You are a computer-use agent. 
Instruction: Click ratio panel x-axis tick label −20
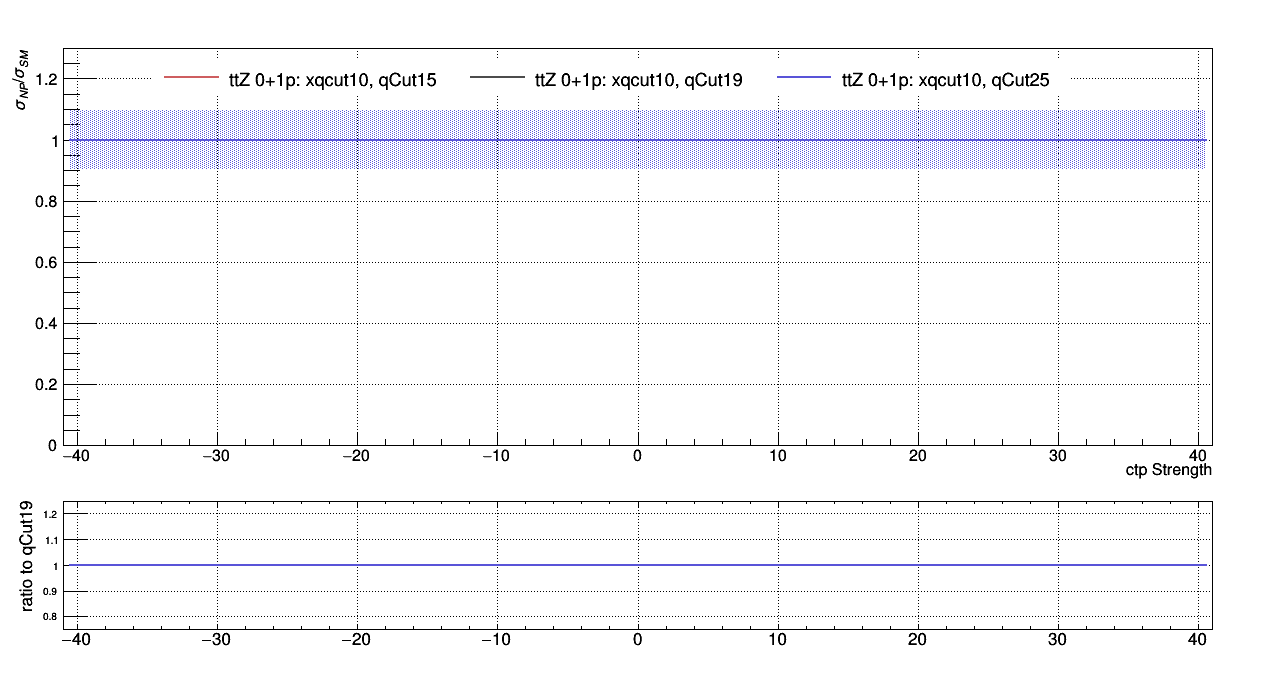pos(357,638)
